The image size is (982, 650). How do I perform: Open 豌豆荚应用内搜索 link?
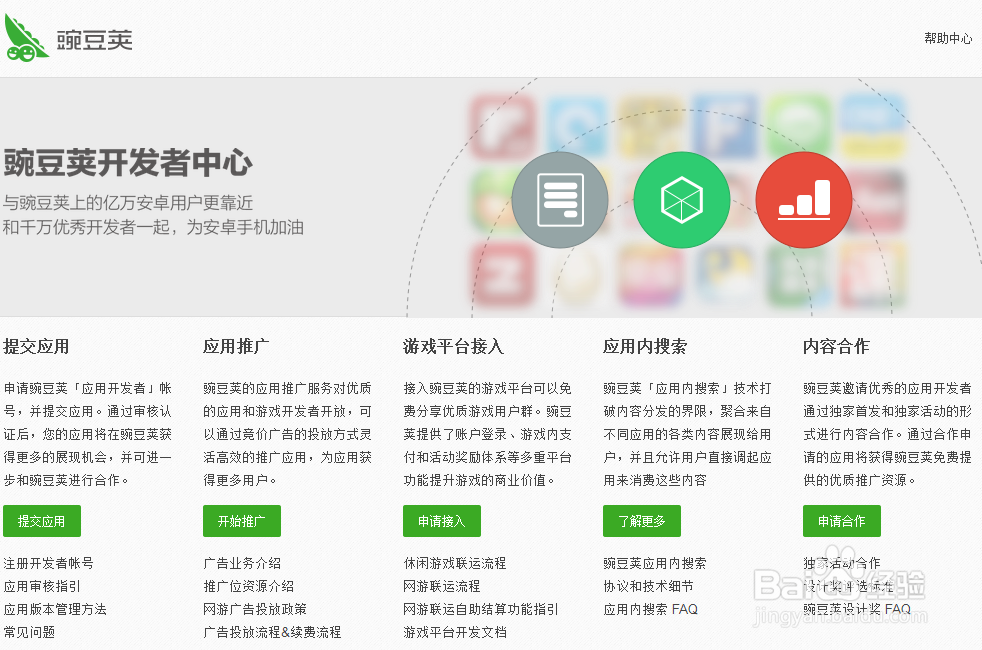[654, 563]
